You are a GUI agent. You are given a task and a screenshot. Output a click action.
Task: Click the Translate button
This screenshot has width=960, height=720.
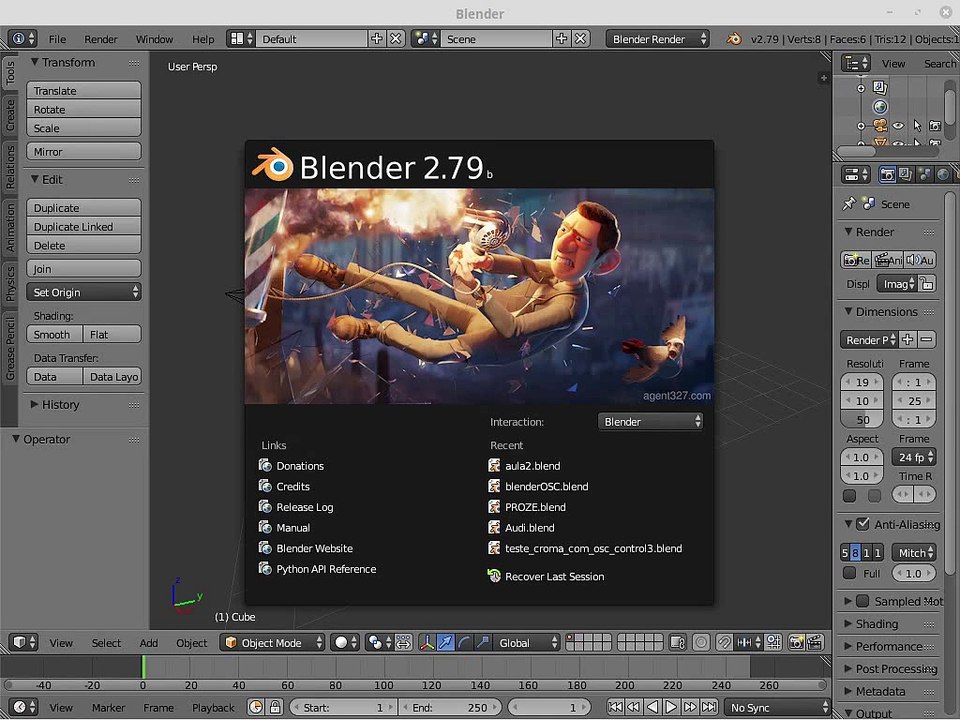coord(84,91)
